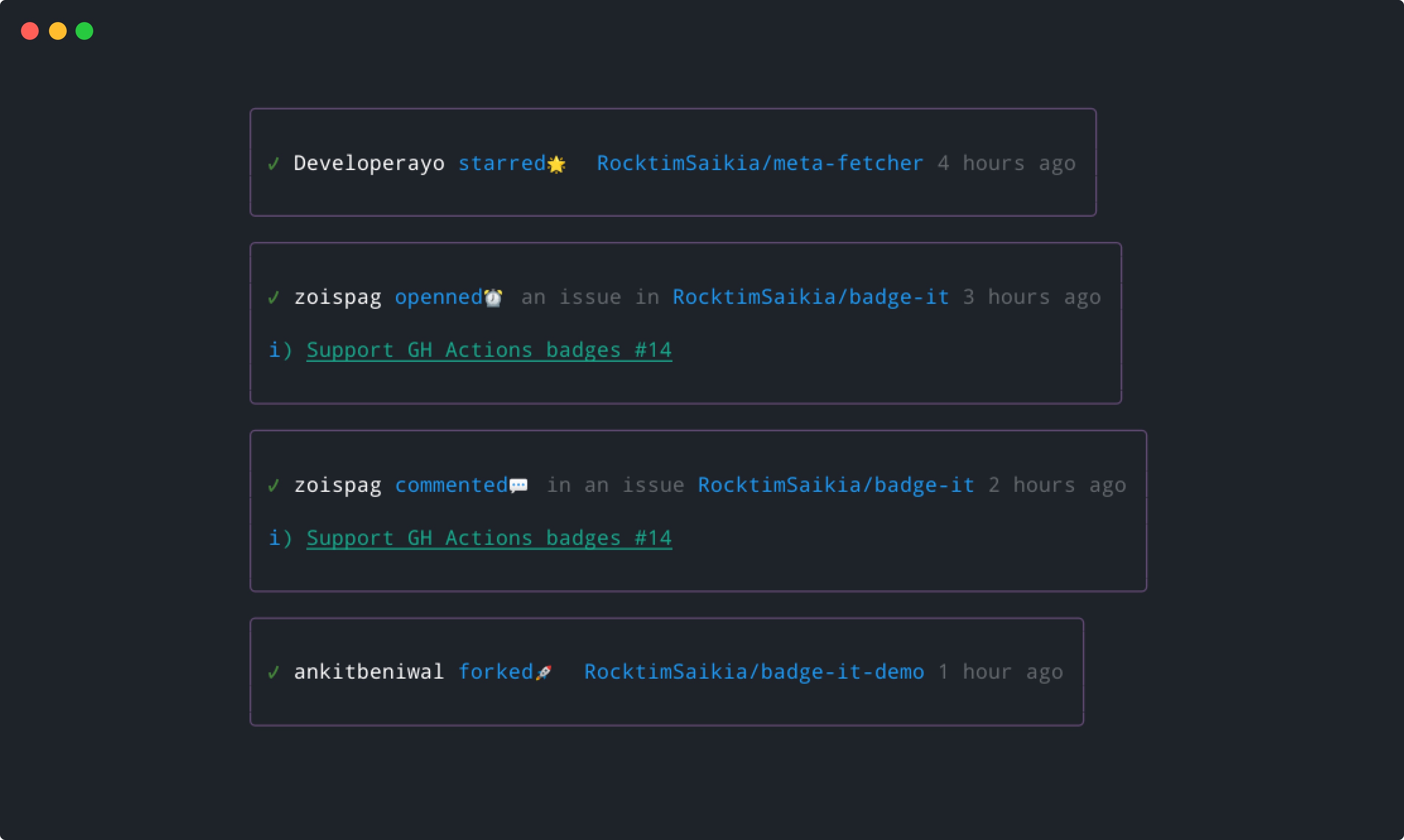The width and height of the screenshot is (1404, 840).
Task: Click the speech bubble icon beside commented
Action: tap(518, 485)
